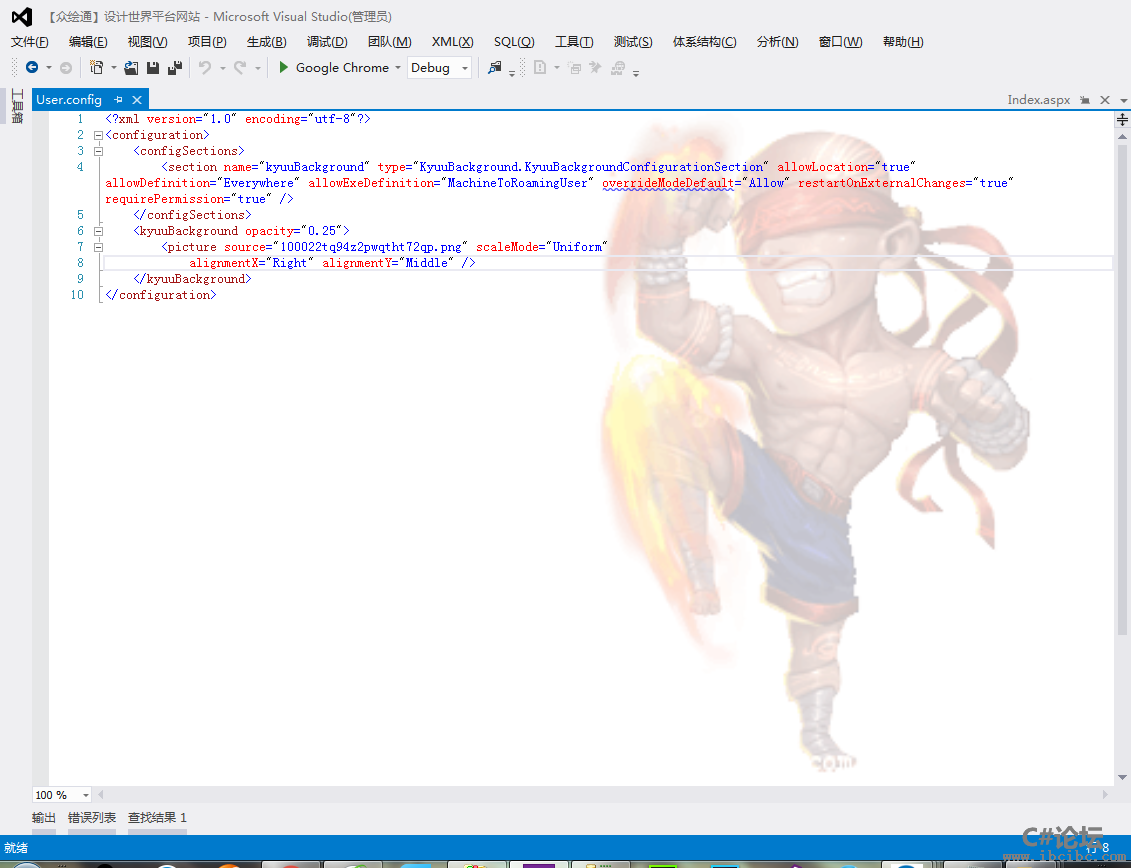1131x868 pixels.
Task: Promote the Index.aspx preview tab to keep open
Action: pos(1085,100)
